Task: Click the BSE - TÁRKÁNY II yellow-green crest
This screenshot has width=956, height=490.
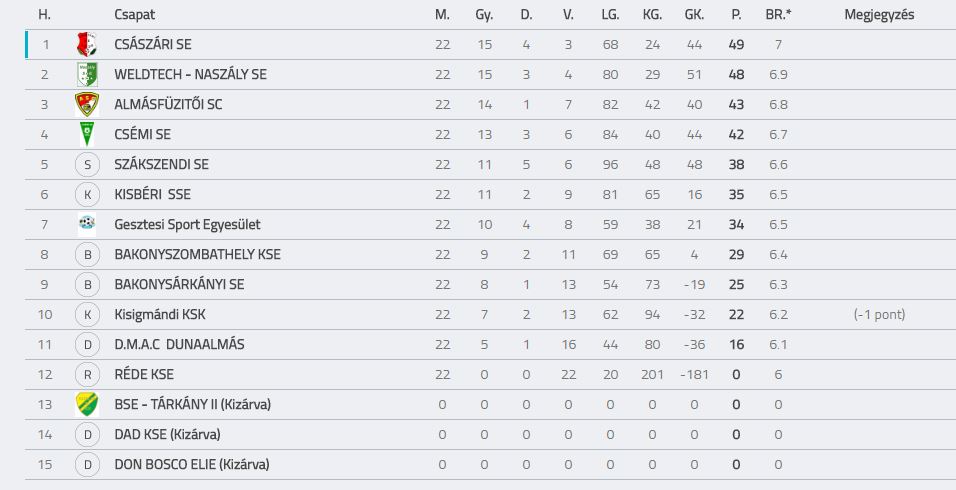Action: pos(87,404)
